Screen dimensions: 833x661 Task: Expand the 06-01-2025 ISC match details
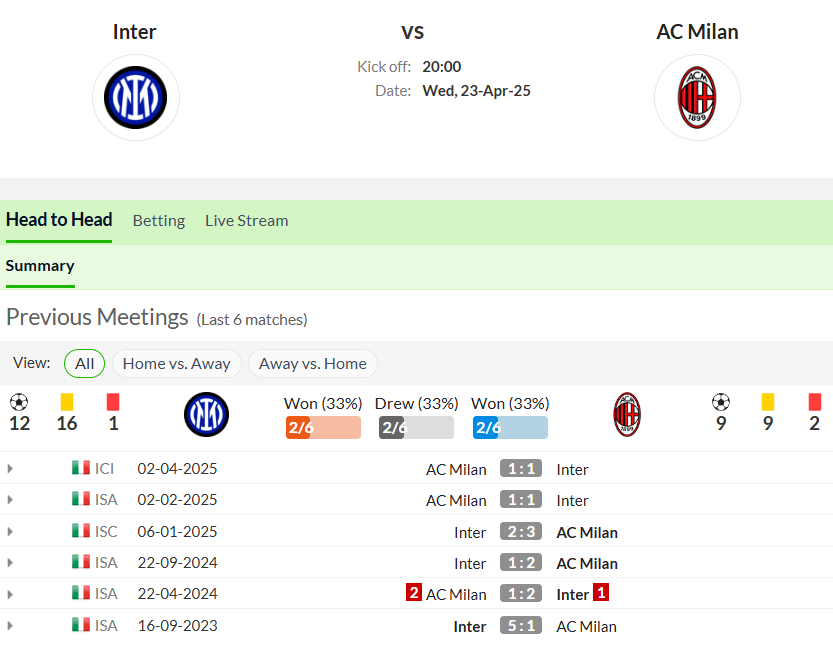[x=10, y=531]
